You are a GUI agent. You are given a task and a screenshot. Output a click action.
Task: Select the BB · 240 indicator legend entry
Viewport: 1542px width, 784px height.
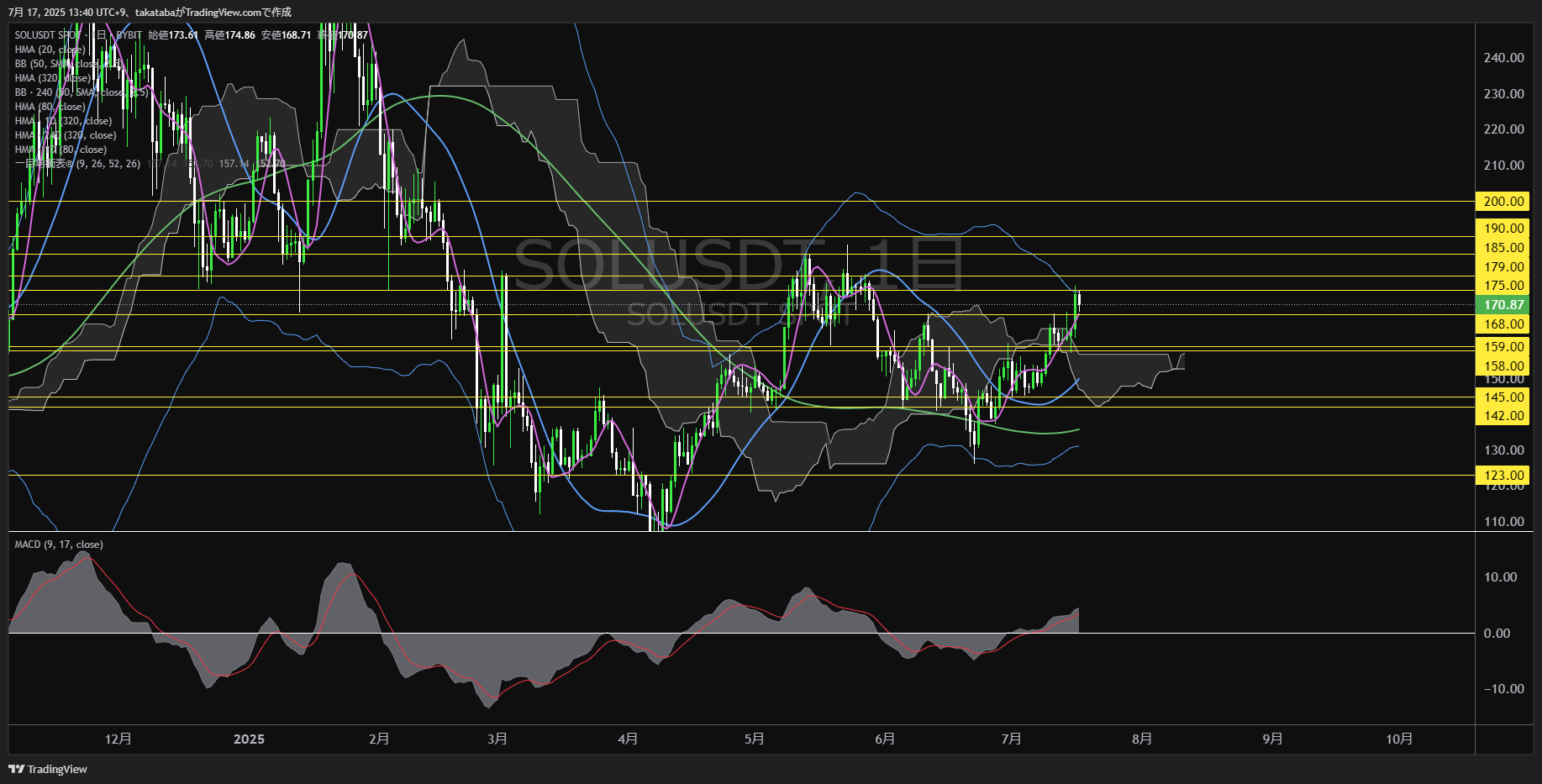pyautogui.click(x=81, y=92)
